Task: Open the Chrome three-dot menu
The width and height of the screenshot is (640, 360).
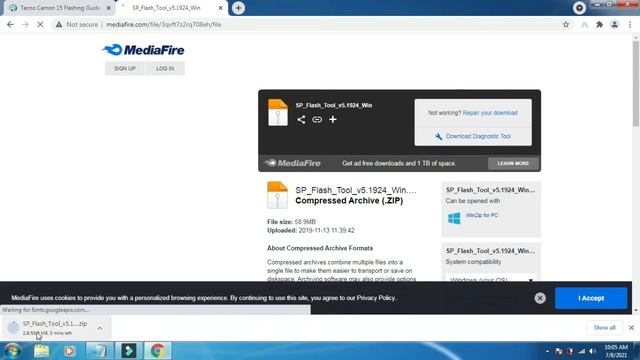Action: (x=630, y=24)
